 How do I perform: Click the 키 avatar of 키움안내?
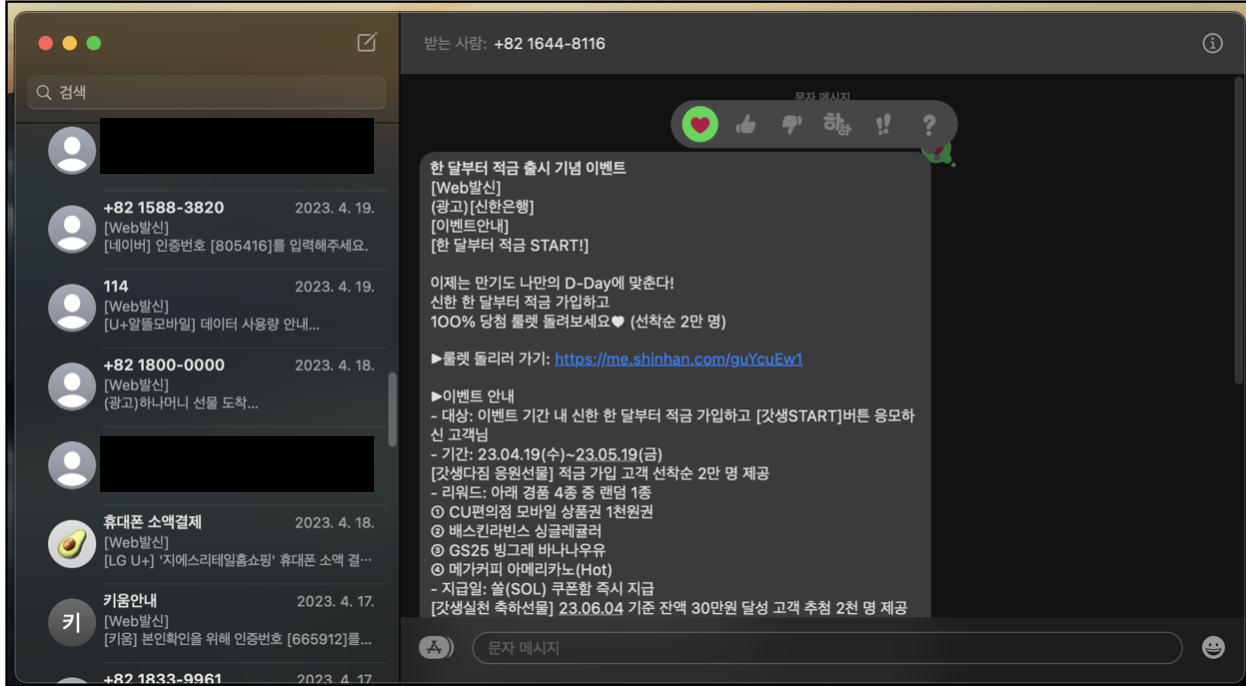(x=72, y=623)
